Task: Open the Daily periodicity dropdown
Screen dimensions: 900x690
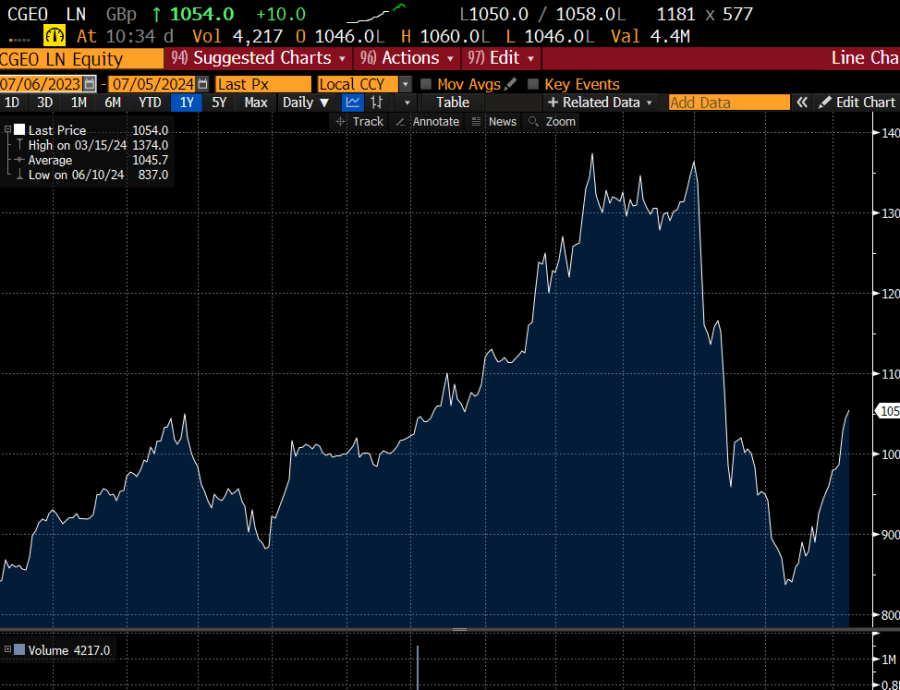Action: pos(305,102)
